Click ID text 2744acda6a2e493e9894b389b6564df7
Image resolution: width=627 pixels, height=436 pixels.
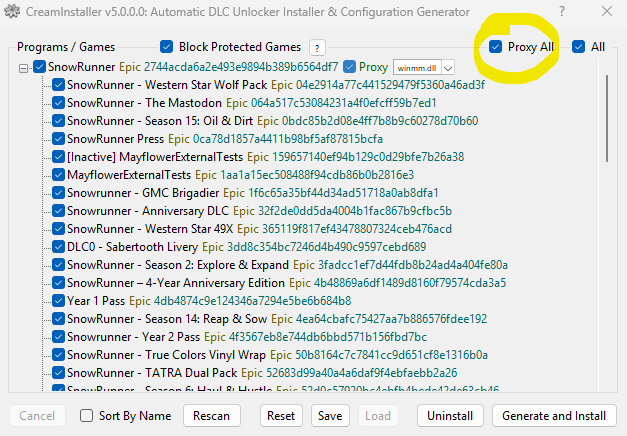(241, 67)
